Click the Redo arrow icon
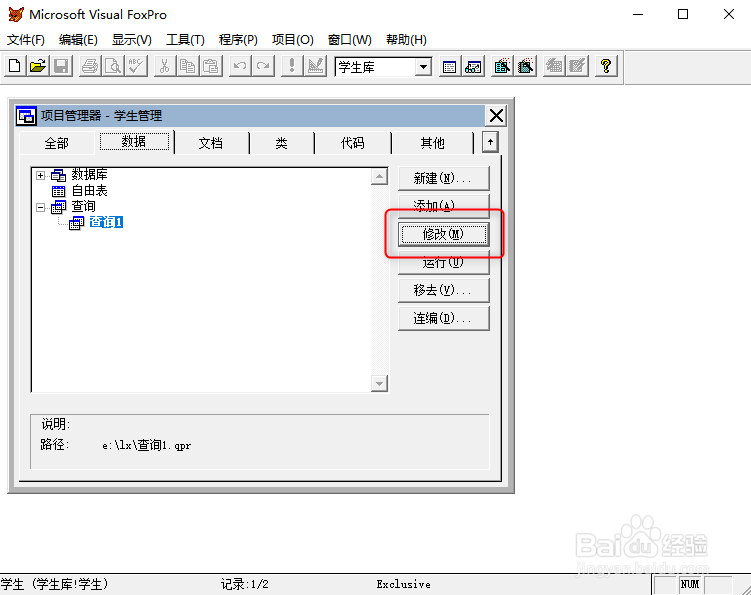Screen dimensions: 751x595 pyautogui.click(x=263, y=66)
